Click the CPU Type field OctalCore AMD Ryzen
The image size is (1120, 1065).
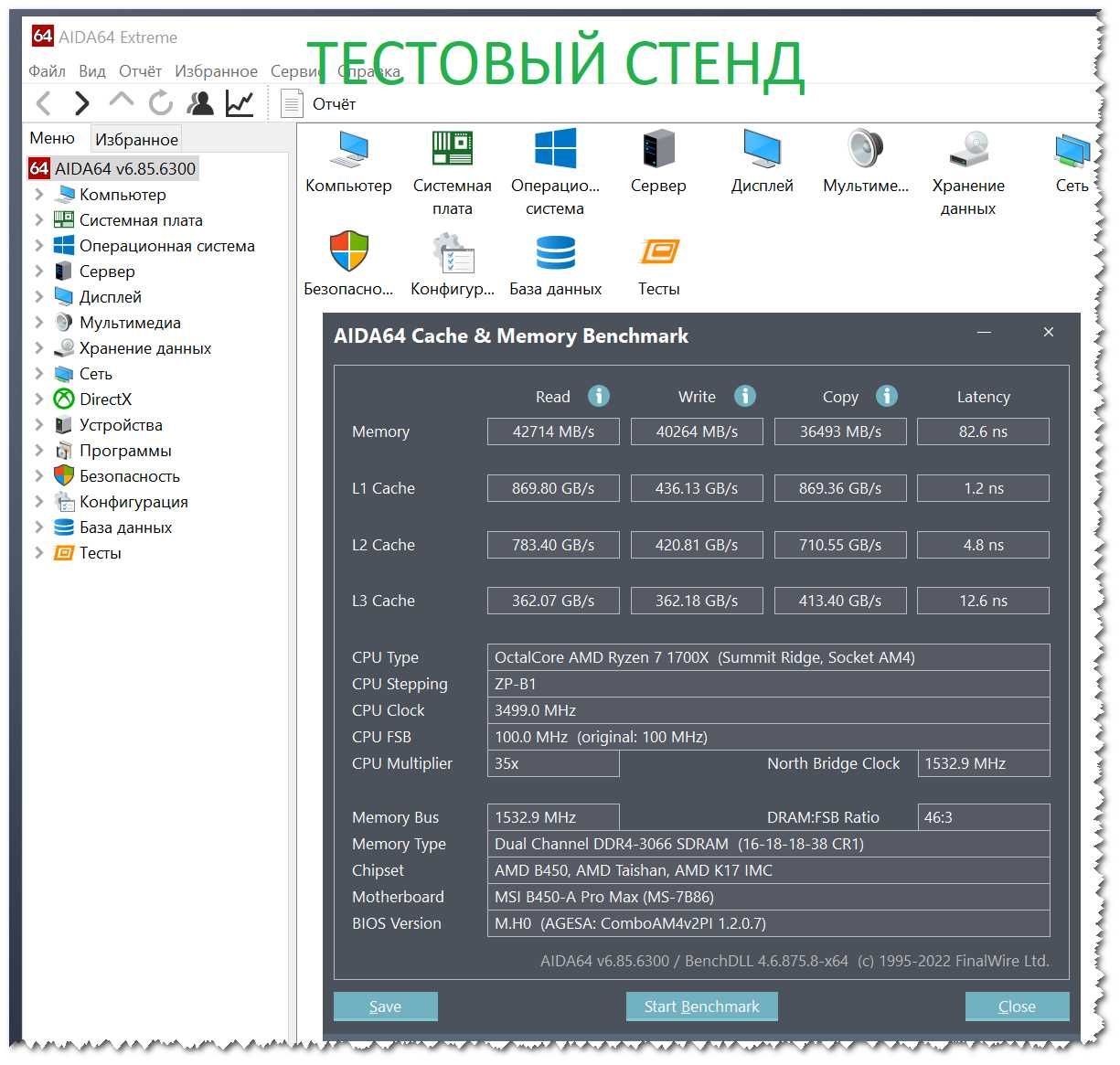point(768,657)
